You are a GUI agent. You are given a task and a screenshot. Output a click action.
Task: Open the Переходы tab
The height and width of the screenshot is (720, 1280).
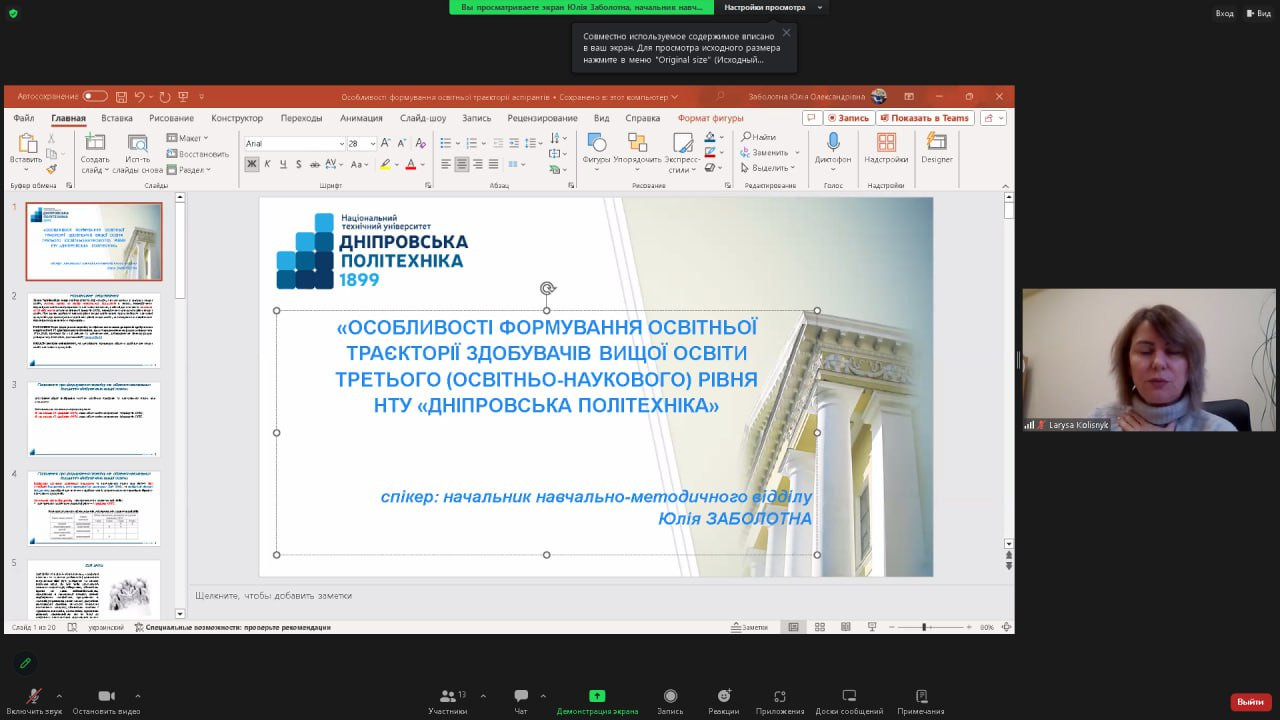(x=302, y=118)
